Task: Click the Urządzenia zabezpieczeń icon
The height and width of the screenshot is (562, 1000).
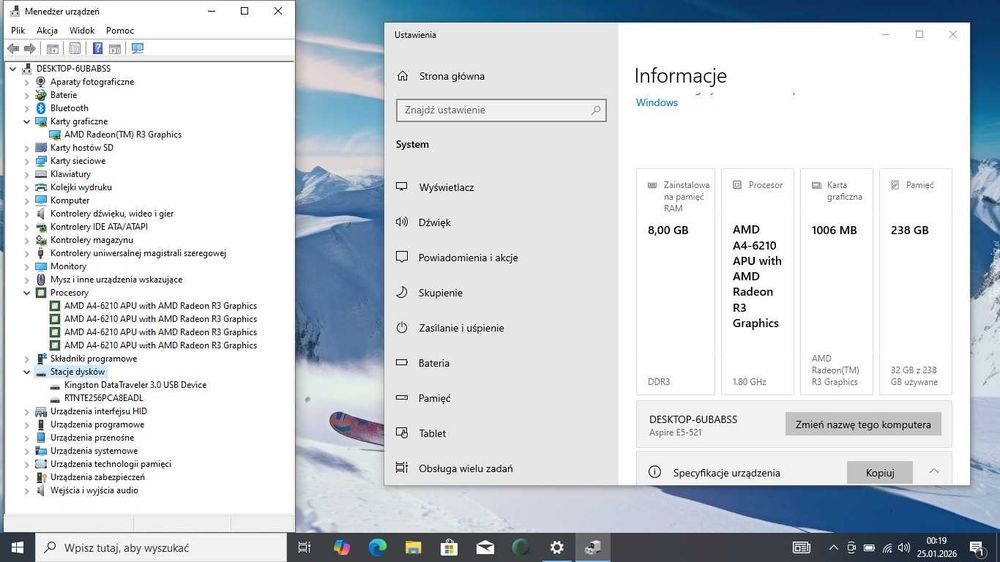Action: 41,477
